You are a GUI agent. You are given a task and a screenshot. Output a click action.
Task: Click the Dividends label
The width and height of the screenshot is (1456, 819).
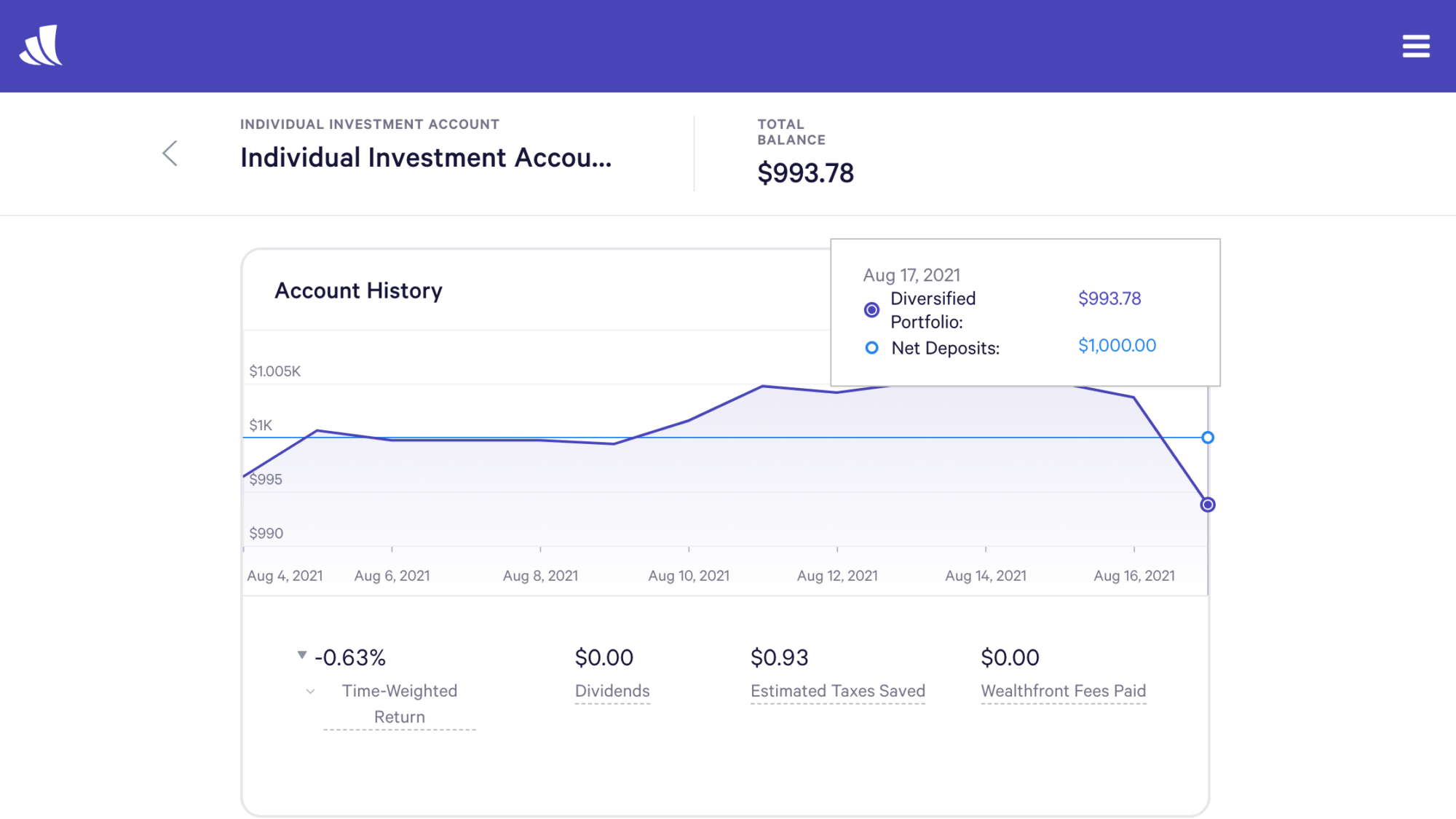pos(612,691)
